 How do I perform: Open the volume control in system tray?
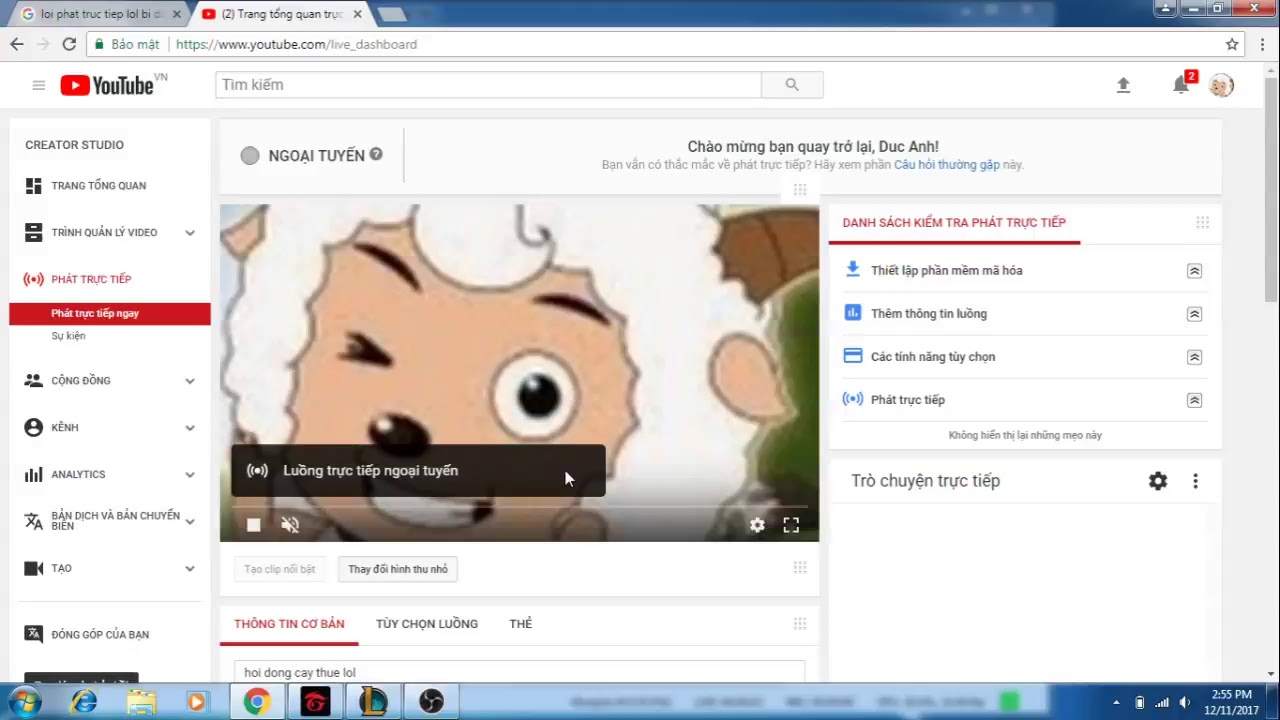[x=1185, y=702]
